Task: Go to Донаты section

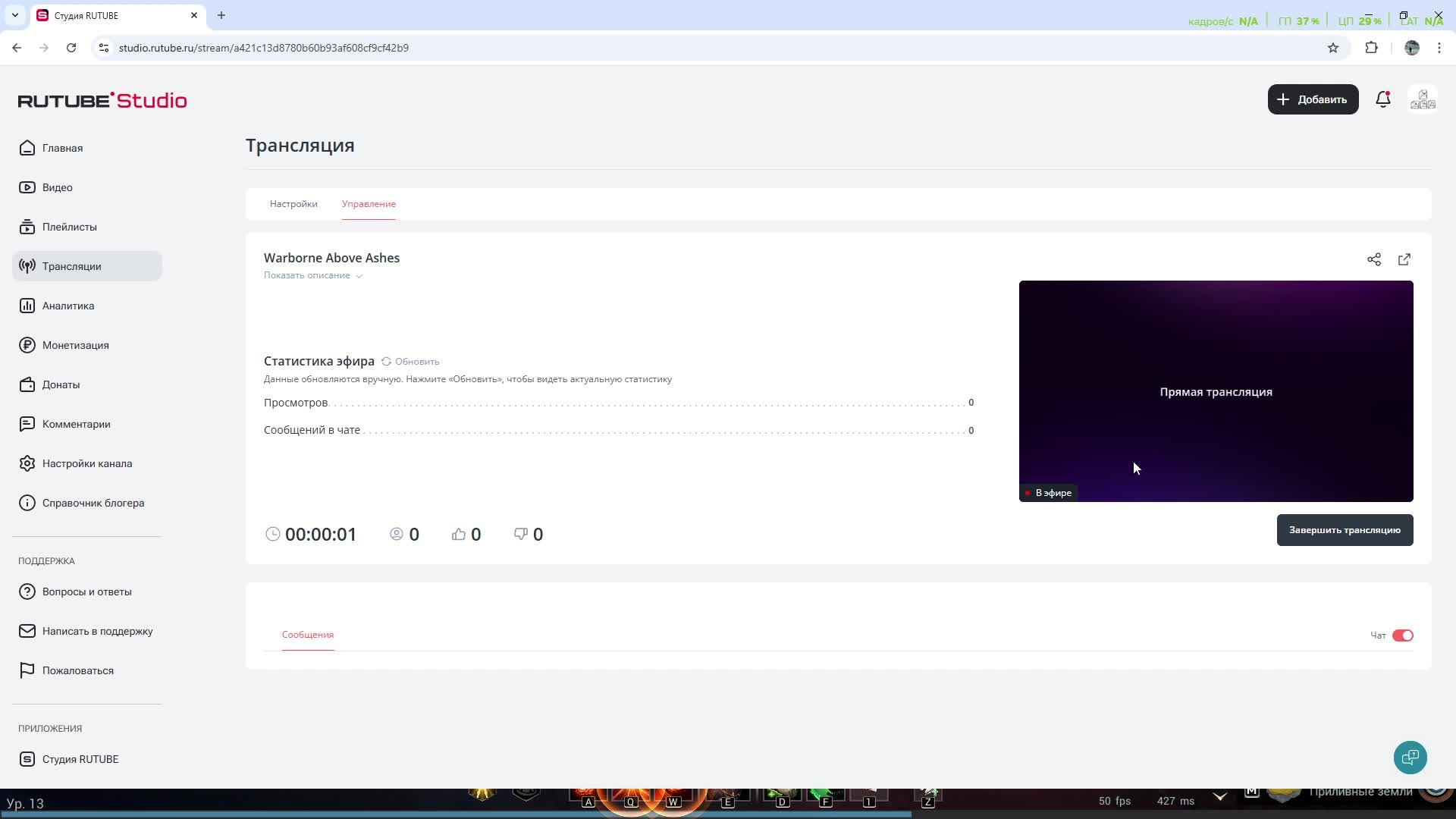Action: 61,384
